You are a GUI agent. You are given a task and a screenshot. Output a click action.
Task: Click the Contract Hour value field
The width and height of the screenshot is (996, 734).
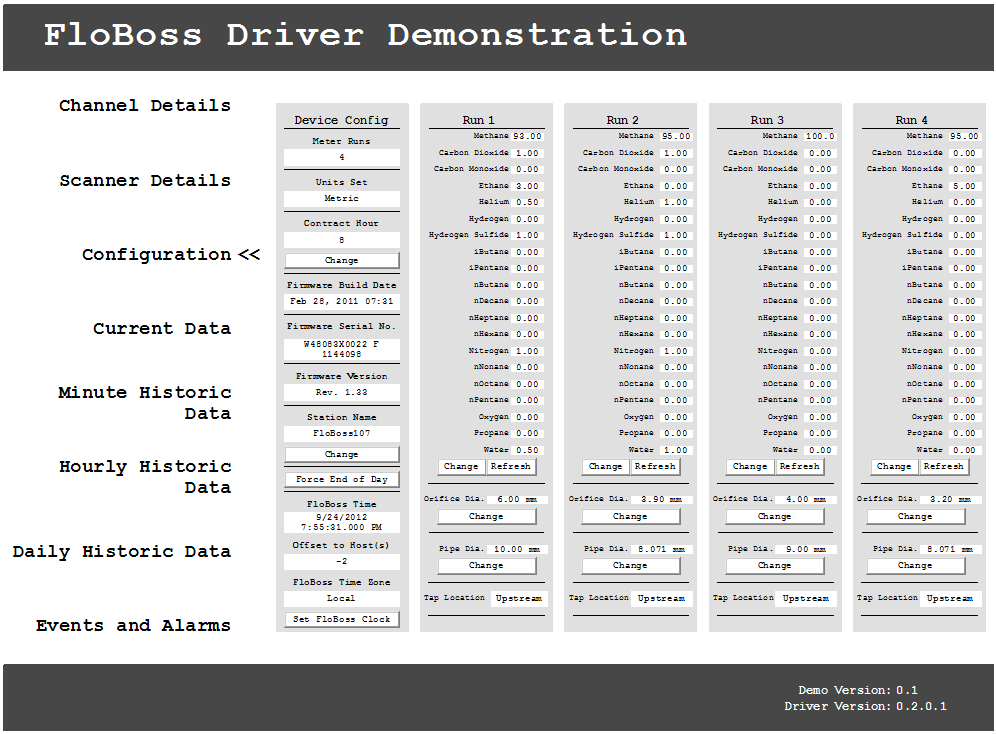[x=342, y=240]
